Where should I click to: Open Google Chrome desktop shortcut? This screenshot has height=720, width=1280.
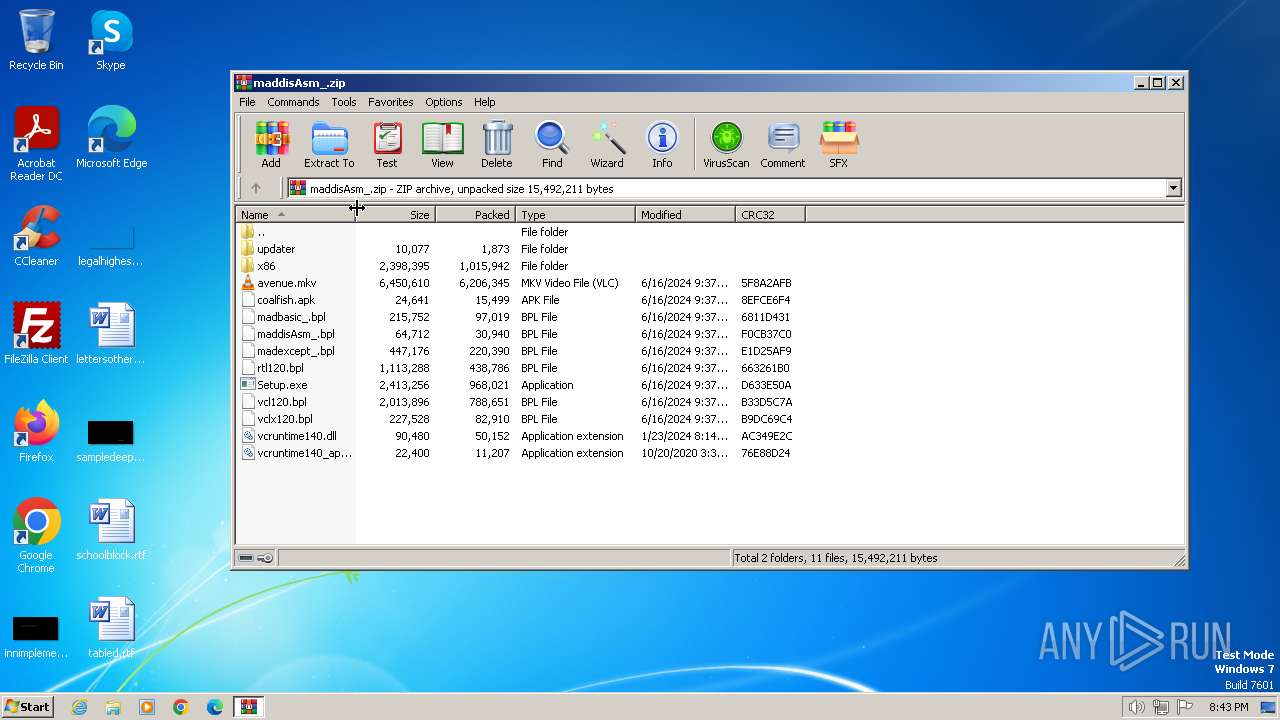36,536
